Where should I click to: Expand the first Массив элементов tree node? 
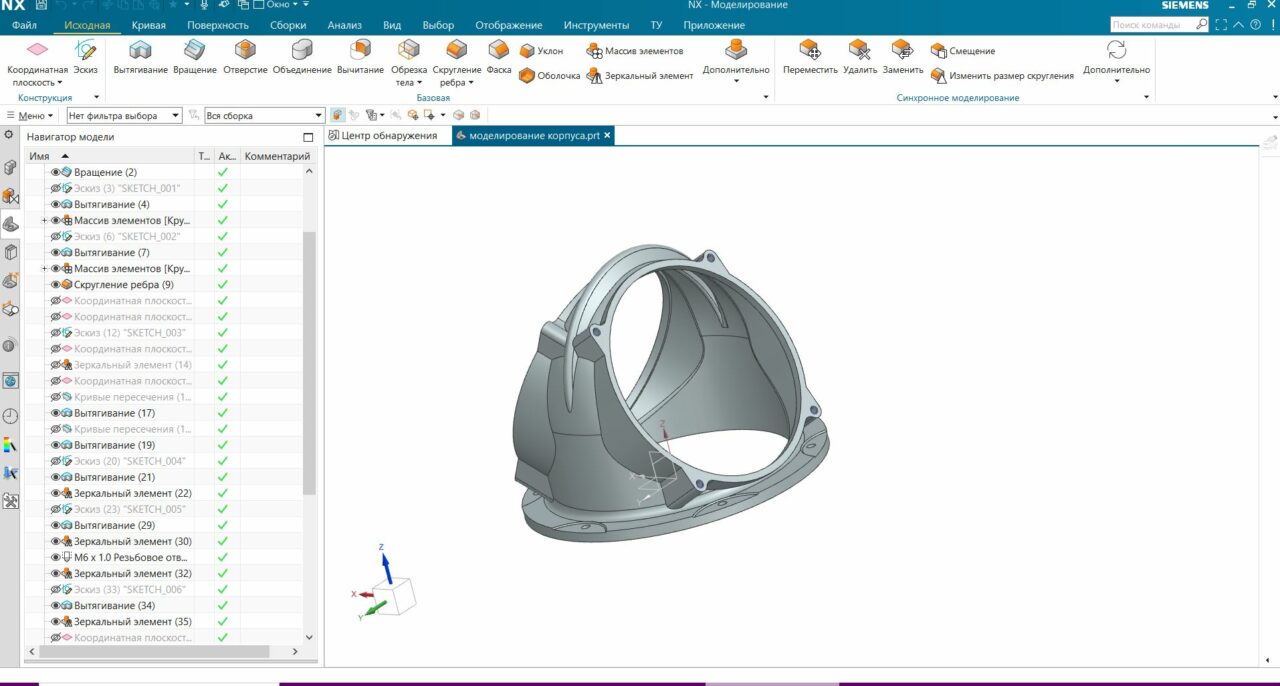point(44,221)
